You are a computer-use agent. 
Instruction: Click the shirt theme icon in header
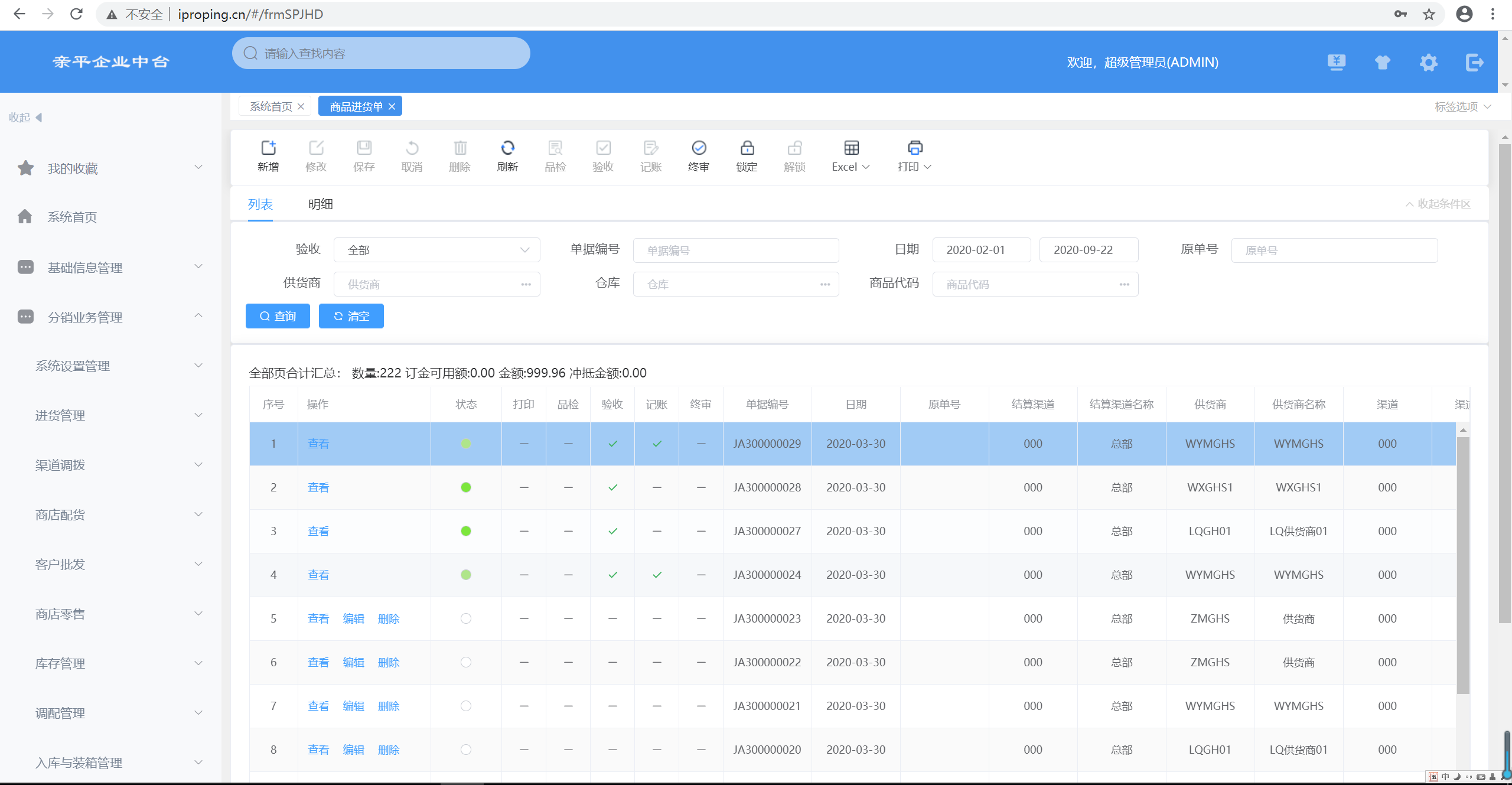tap(1383, 62)
